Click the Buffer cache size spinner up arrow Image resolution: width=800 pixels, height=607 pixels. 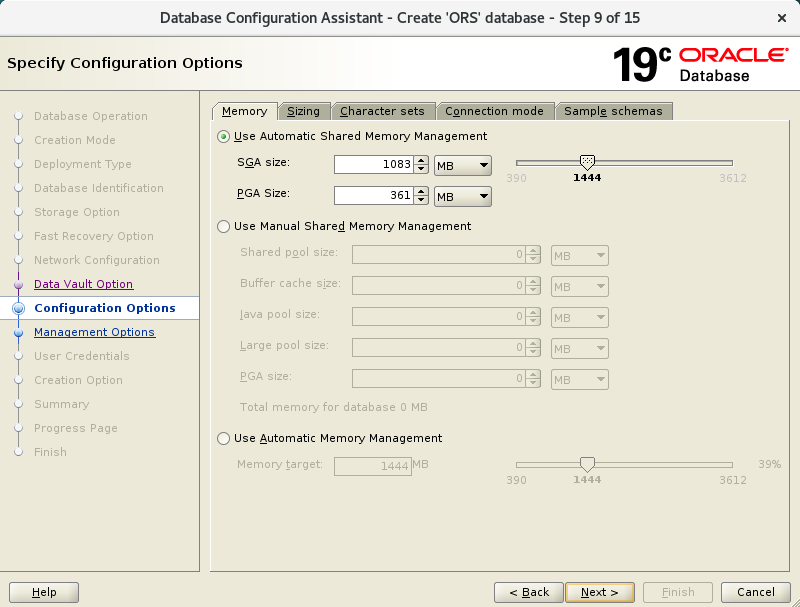[x=533, y=282]
